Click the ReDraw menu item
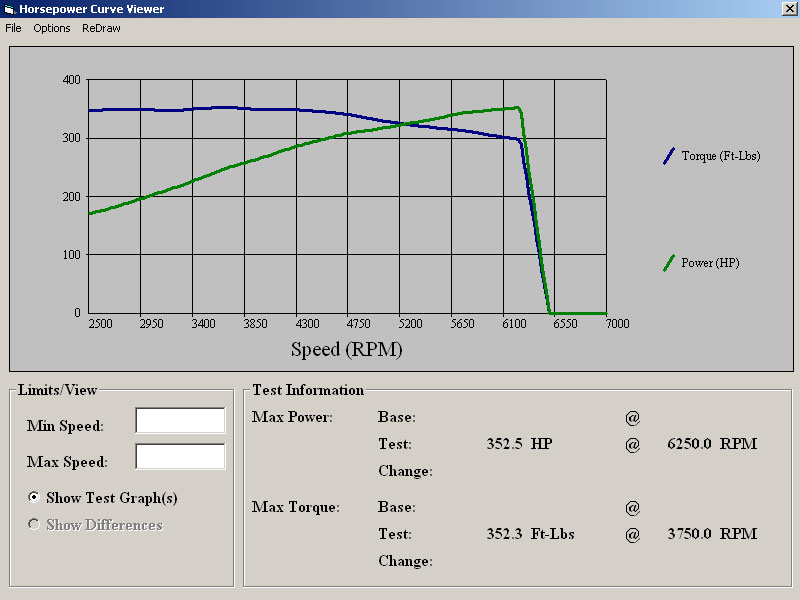Viewport: 800px width, 600px height. coord(101,28)
